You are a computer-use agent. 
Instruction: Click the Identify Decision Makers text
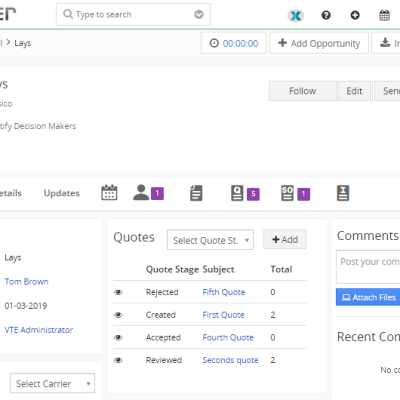click(x=38, y=126)
